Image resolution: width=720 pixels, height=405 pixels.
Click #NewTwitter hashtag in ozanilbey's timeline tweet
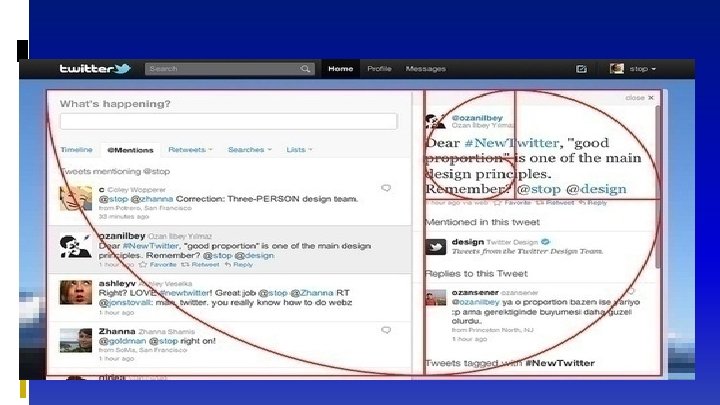[151, 246]
